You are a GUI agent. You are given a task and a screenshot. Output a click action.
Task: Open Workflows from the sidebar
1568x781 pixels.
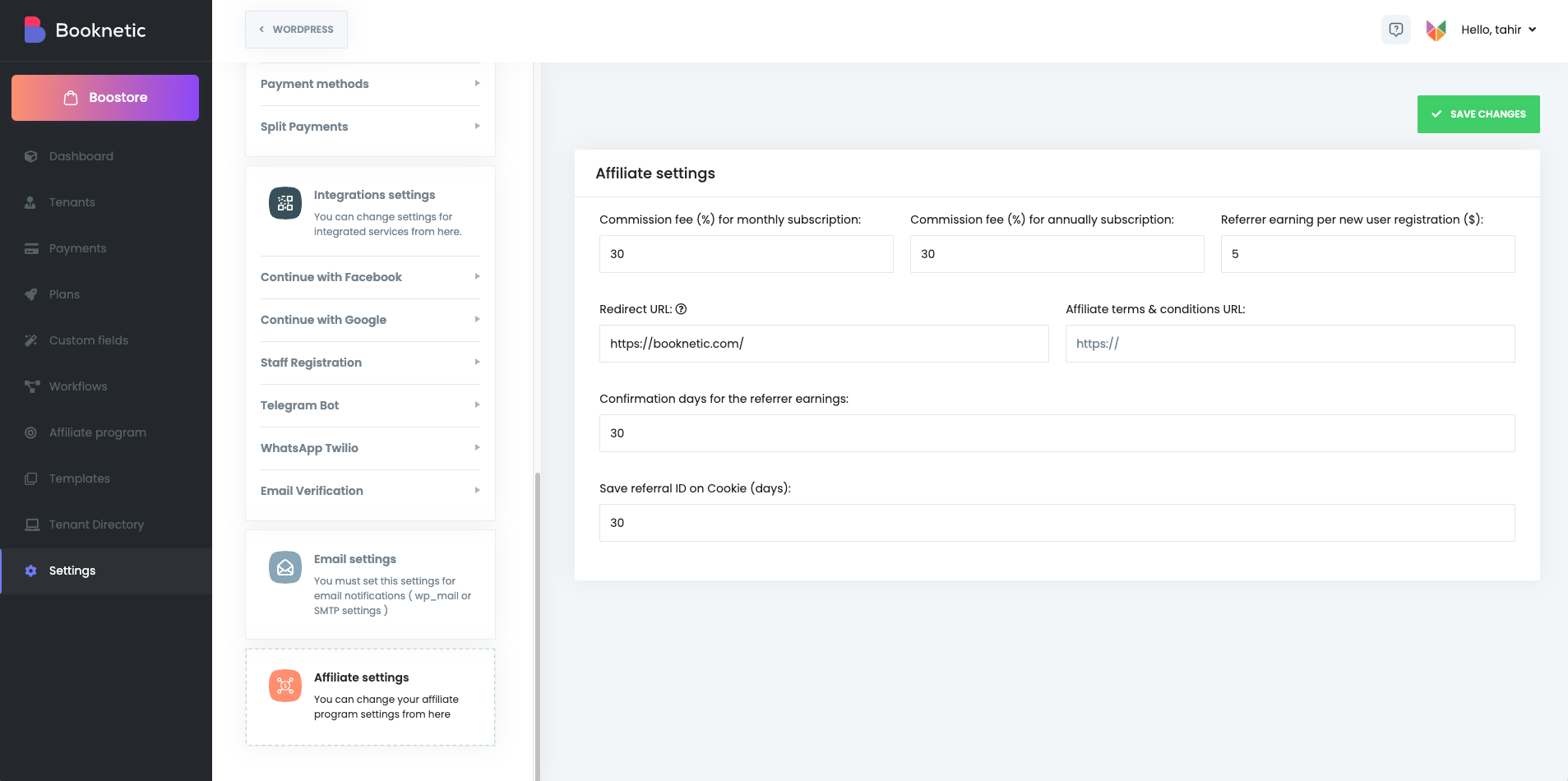point(78,386)
